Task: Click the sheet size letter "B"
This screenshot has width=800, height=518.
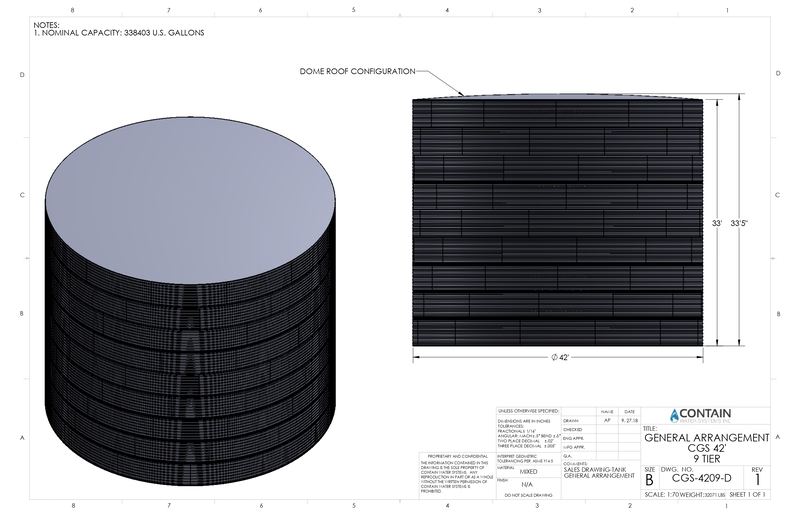Action: pyautogui.click(x=649, y=480)
